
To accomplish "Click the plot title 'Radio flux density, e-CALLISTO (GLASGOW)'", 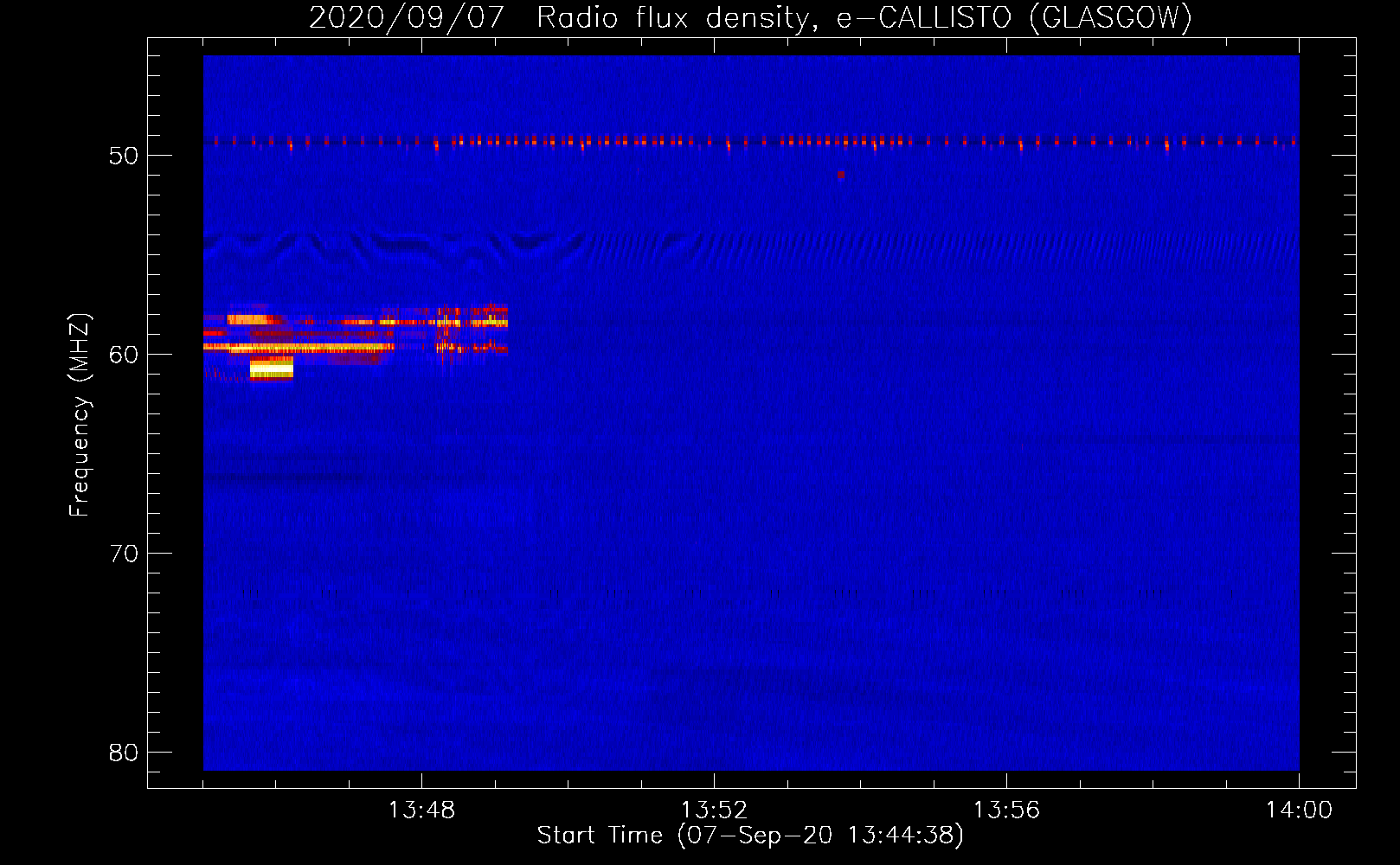I will 864,17.
